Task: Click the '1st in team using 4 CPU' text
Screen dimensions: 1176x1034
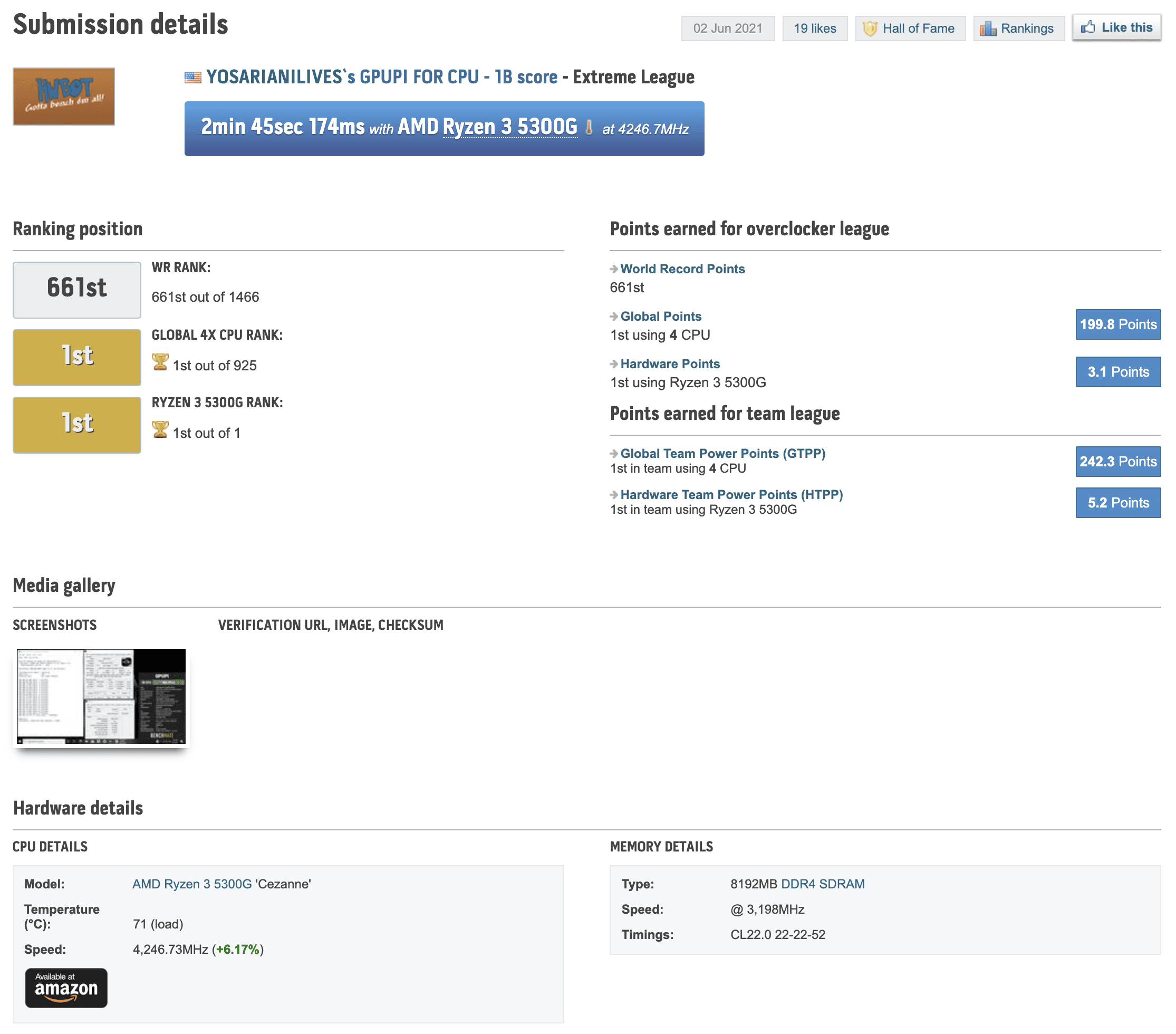Action: pos(678,468)
